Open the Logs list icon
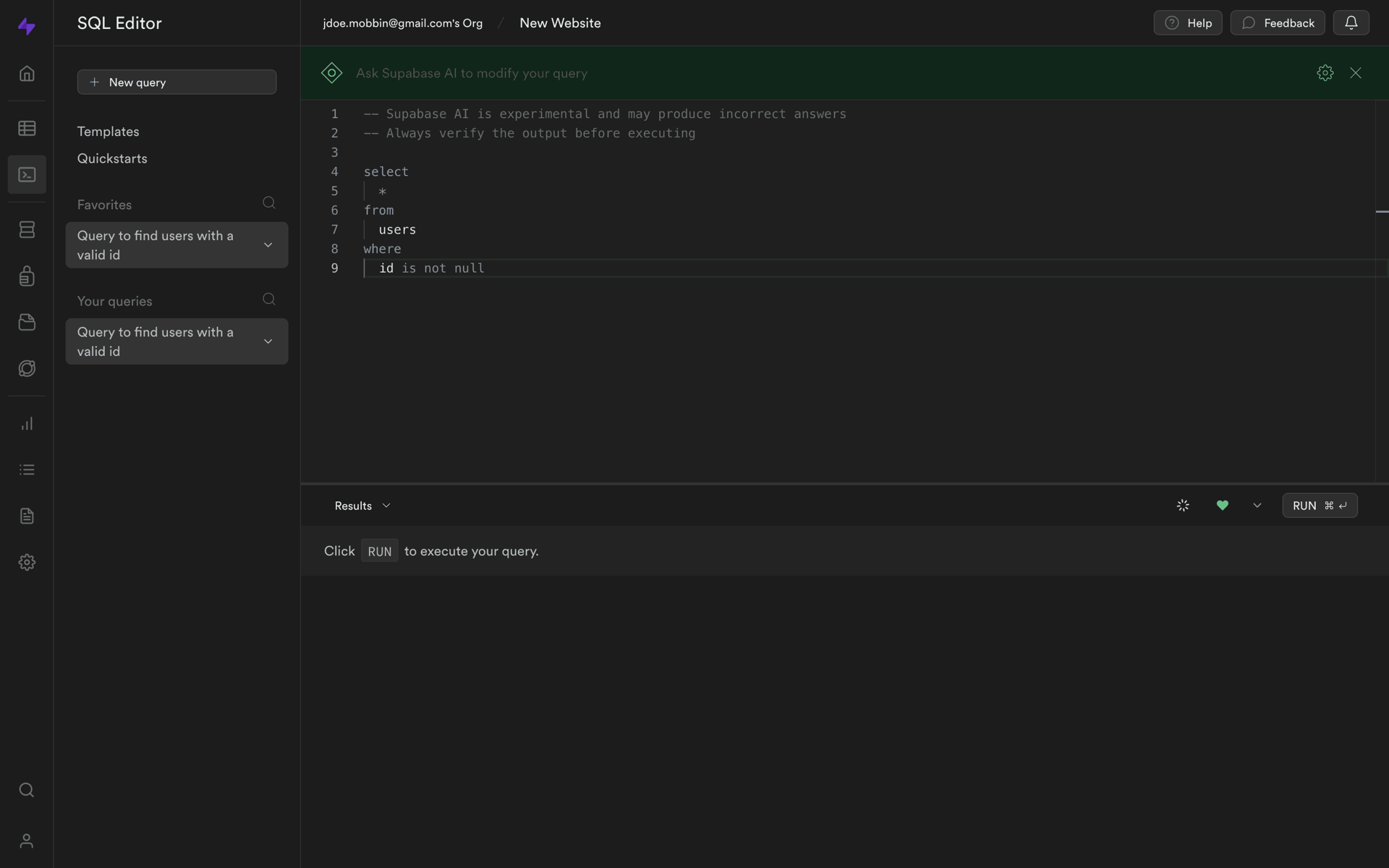 [27, 469]
